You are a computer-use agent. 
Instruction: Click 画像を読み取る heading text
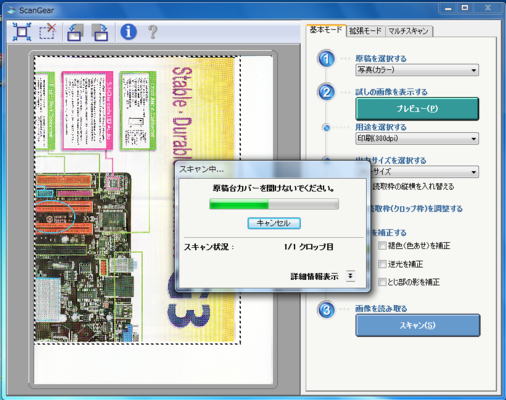point(381,309)
